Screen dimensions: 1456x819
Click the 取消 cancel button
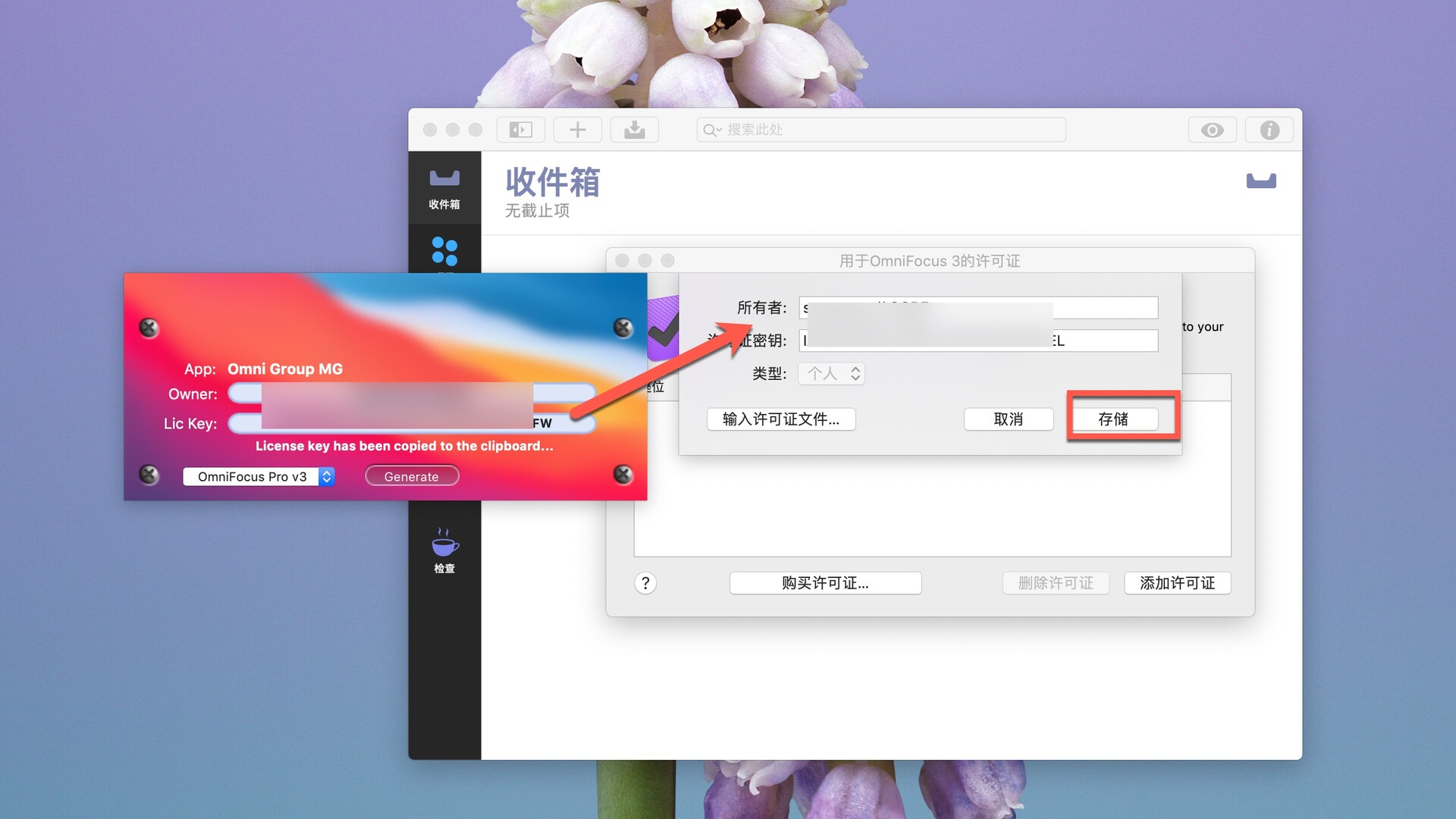[x=1009, y=419]
